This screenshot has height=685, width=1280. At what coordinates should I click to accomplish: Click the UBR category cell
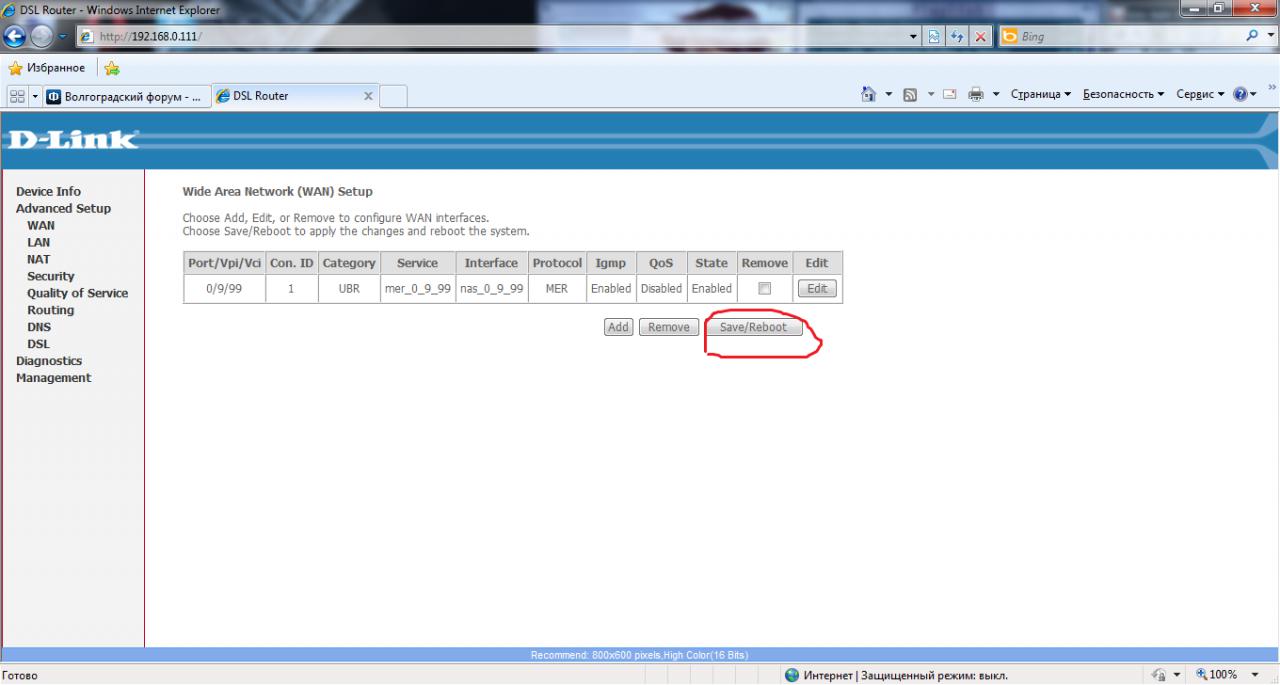(349, 288)
